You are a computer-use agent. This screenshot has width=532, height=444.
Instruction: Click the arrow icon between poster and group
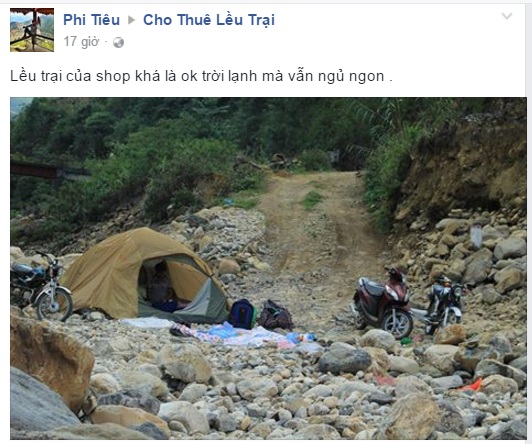pos(132,20)
